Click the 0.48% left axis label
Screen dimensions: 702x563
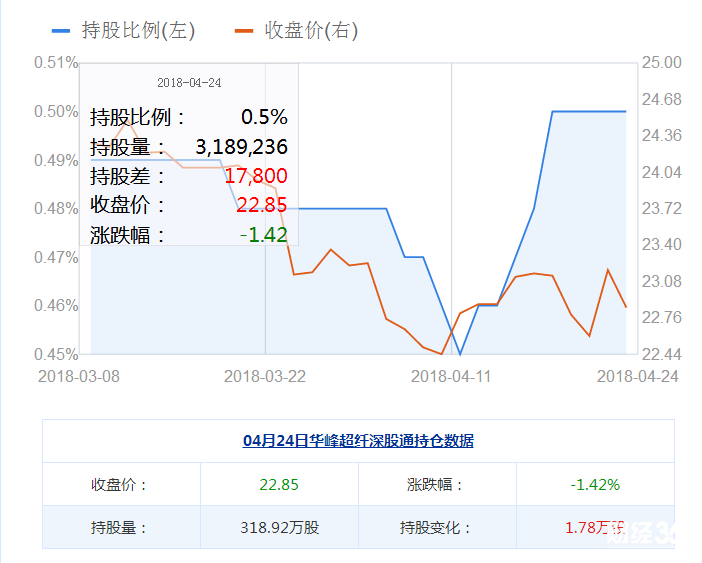point(56,209)
